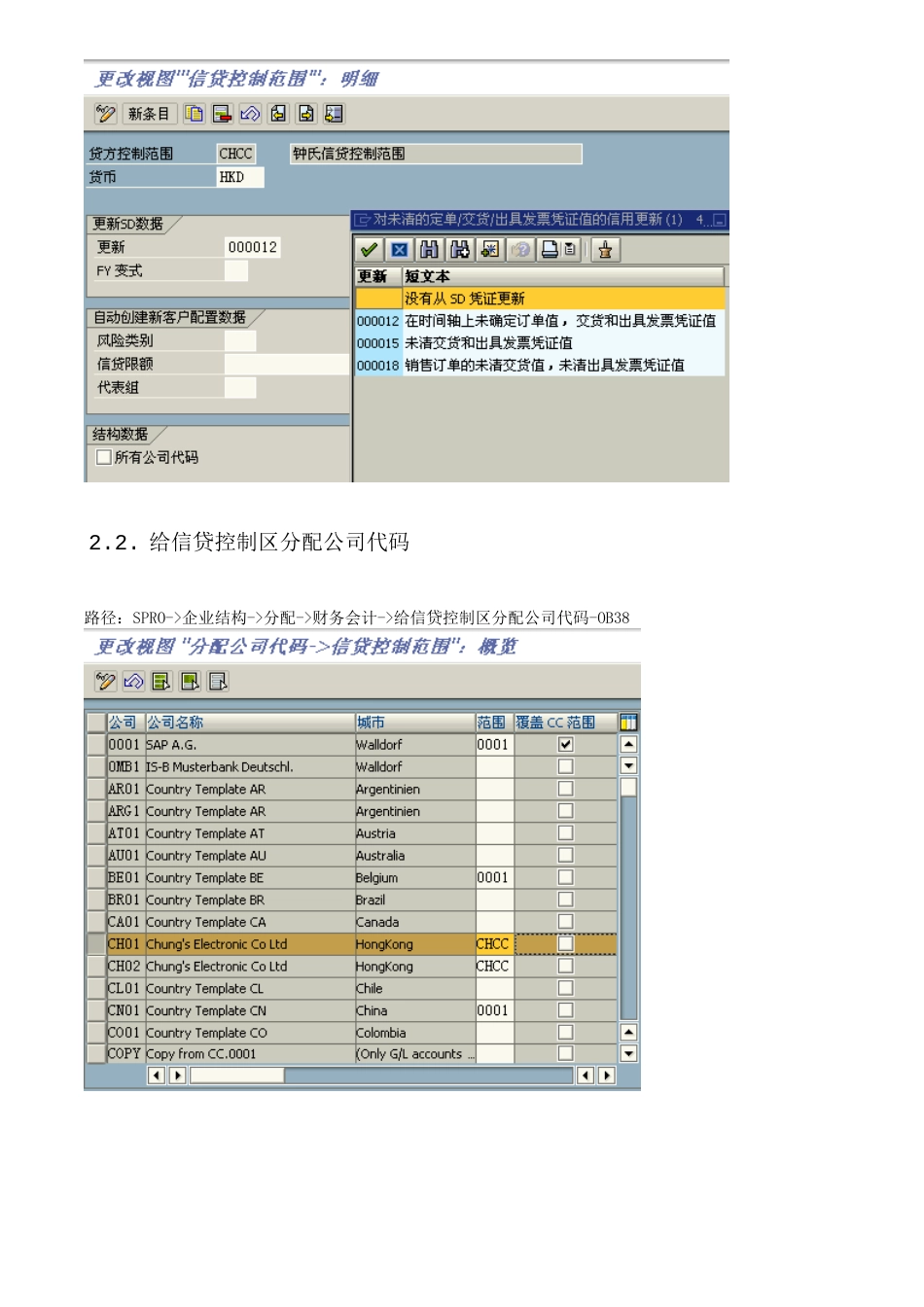Select the 000015 未清交货和出具发票凭证值 row
Viewport: 924px width, 1307px height.
540,343
